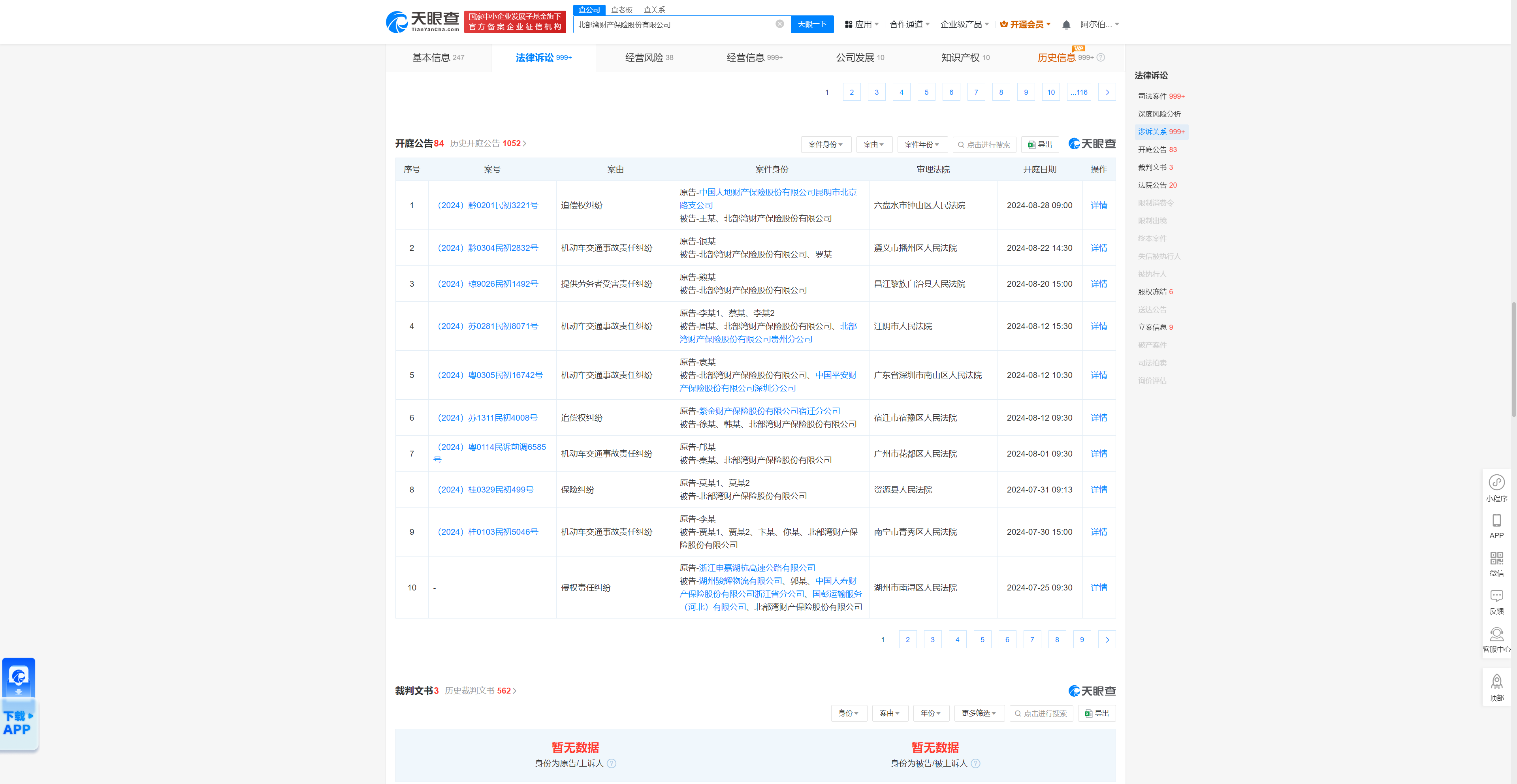Open case (2024)粤0305民初16742号 link
This screenshot has height=784, width=1517.
pyautogui.click(x=488, y=375)
